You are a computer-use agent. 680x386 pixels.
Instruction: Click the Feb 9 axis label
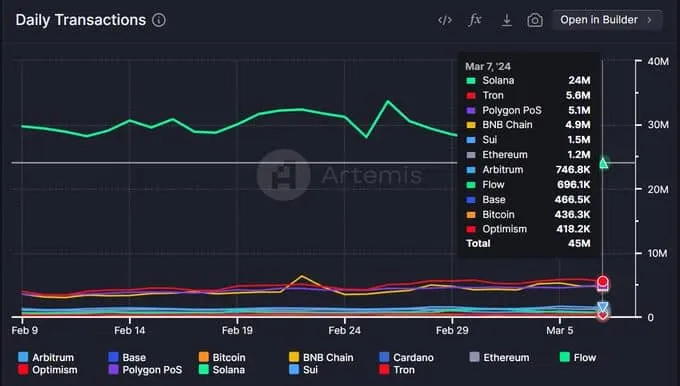[x=25, y=330]
